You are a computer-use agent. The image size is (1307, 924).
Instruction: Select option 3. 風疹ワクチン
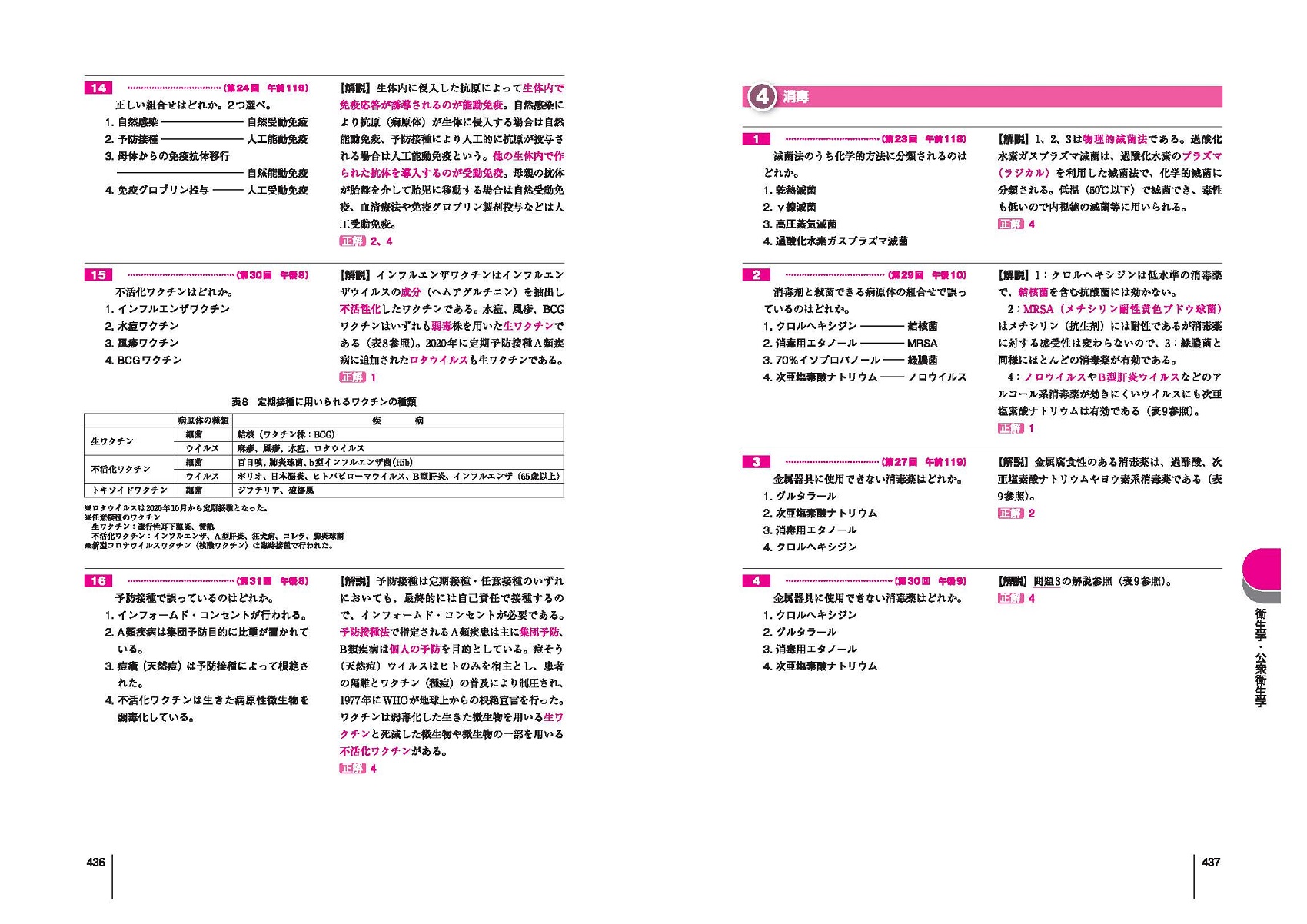pos(141,343)
